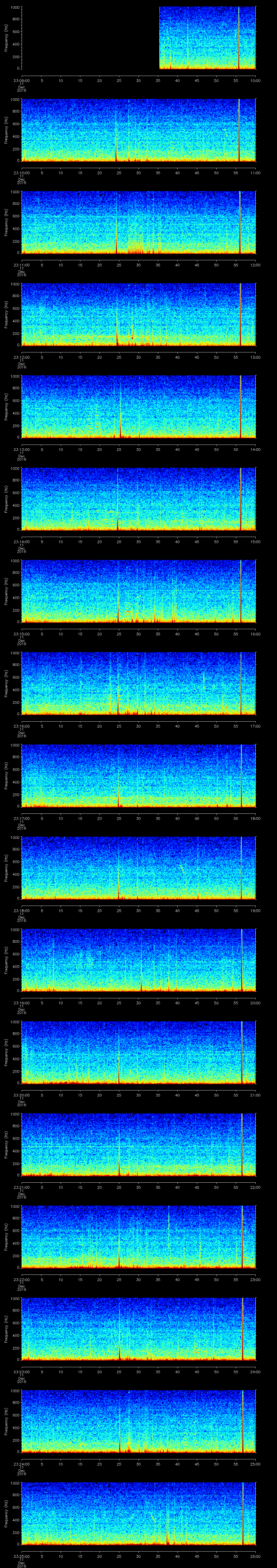Click Frequency (Hz) axis label of 23:10:00 panel
The width and height of the screenshot is (277, 1568).
pos(6,130)
